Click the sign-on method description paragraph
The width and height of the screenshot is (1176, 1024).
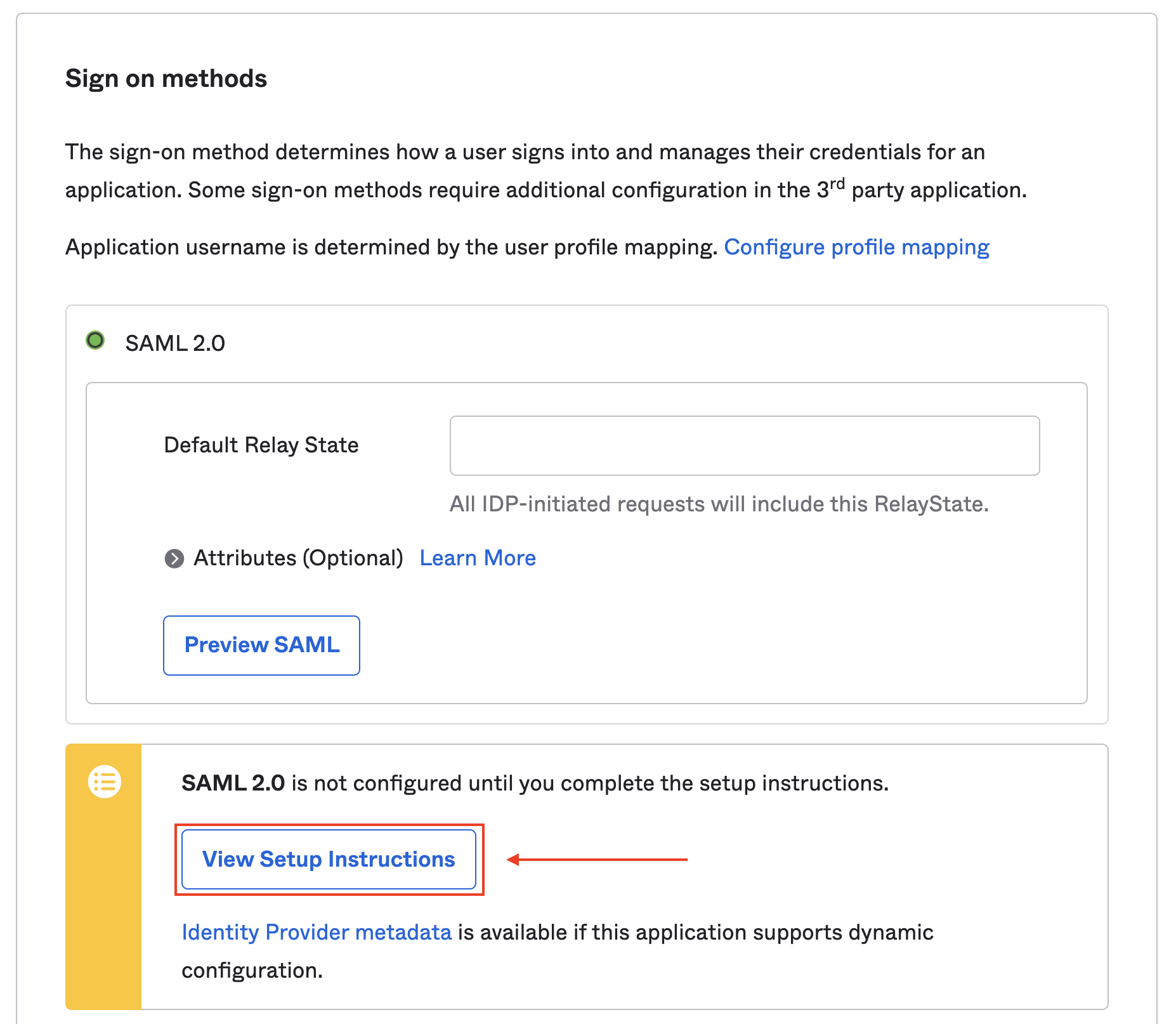point(546,171)
